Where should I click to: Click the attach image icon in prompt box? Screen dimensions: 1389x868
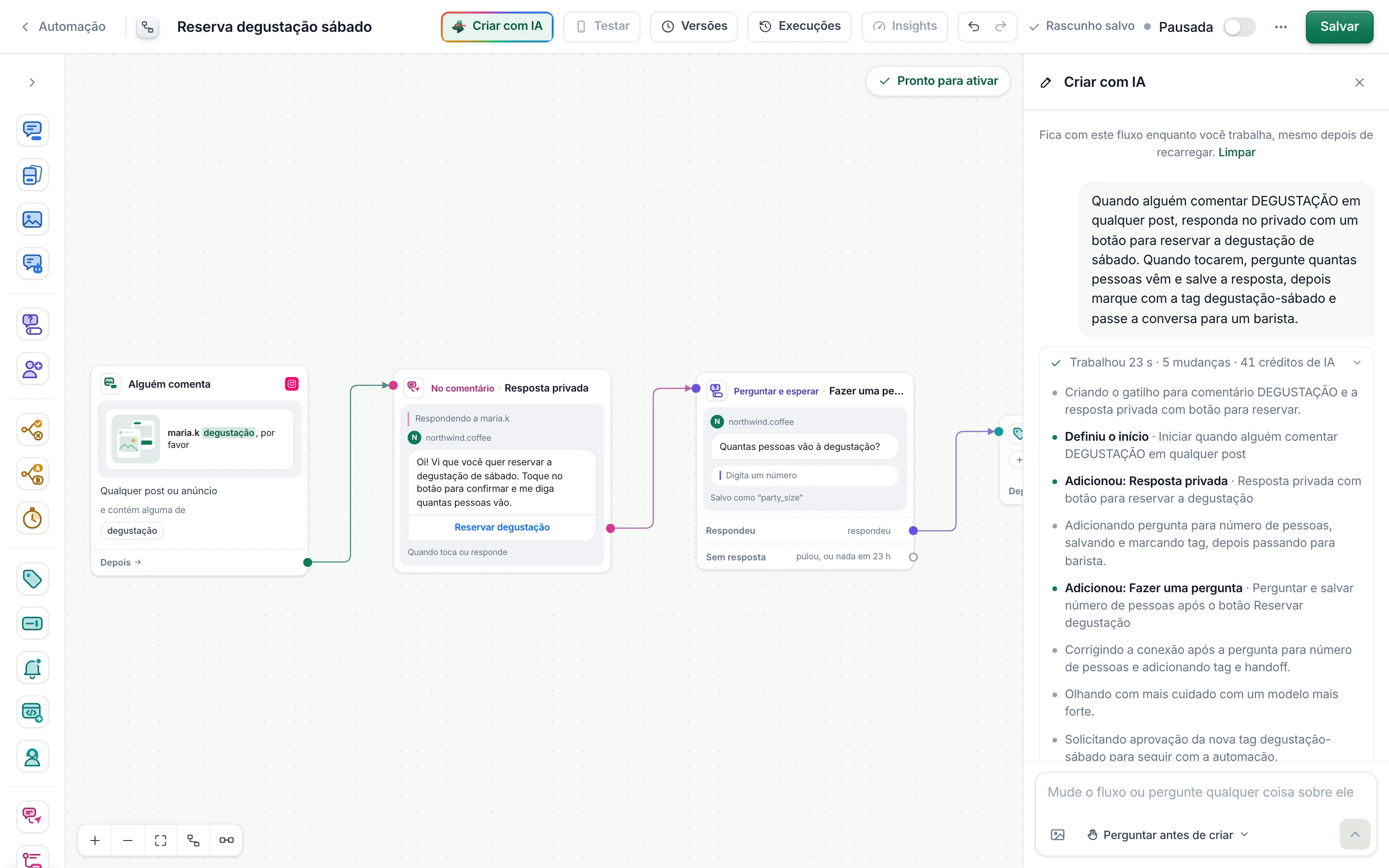coord(1057,835)
